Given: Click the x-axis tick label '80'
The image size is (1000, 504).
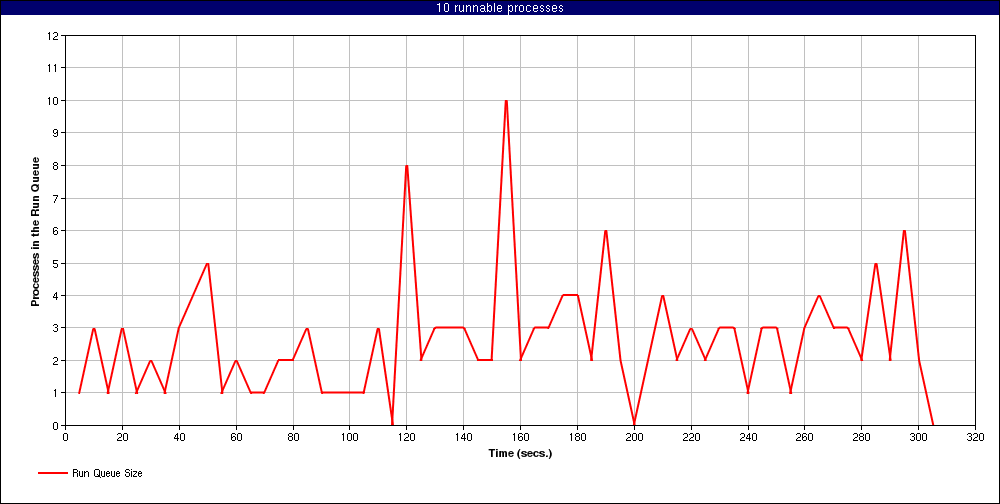Looking at the screenshot, I should pos(293,437).
